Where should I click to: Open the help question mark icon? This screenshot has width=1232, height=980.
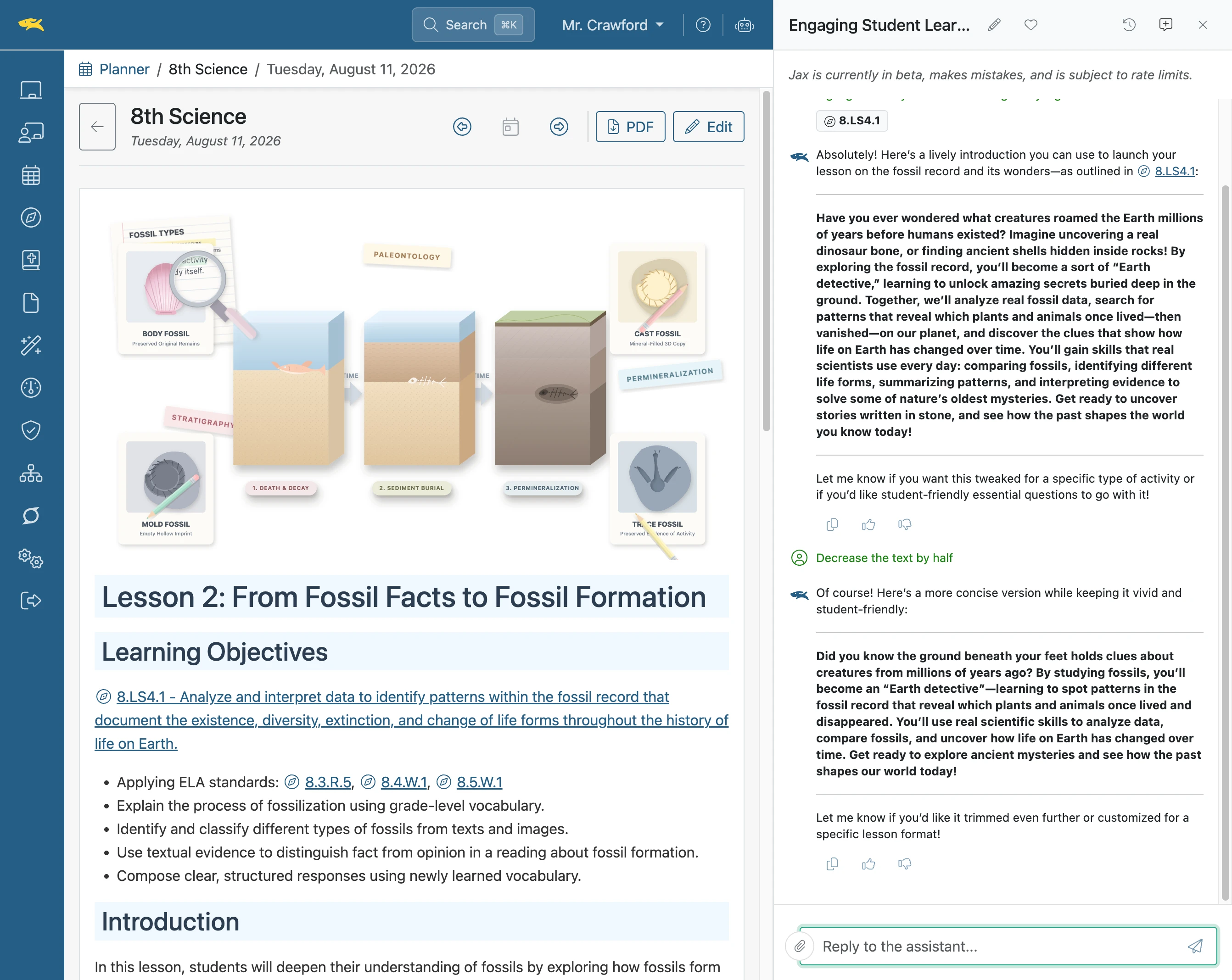point(703,25)
